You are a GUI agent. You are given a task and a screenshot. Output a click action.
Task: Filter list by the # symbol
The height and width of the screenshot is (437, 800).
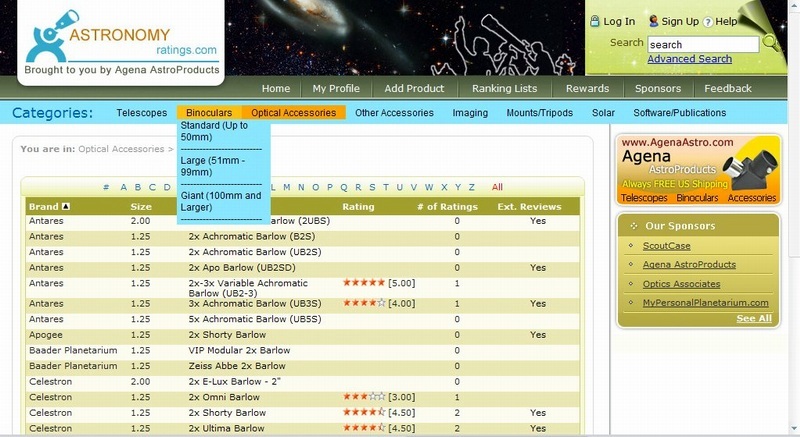(106, 187)
